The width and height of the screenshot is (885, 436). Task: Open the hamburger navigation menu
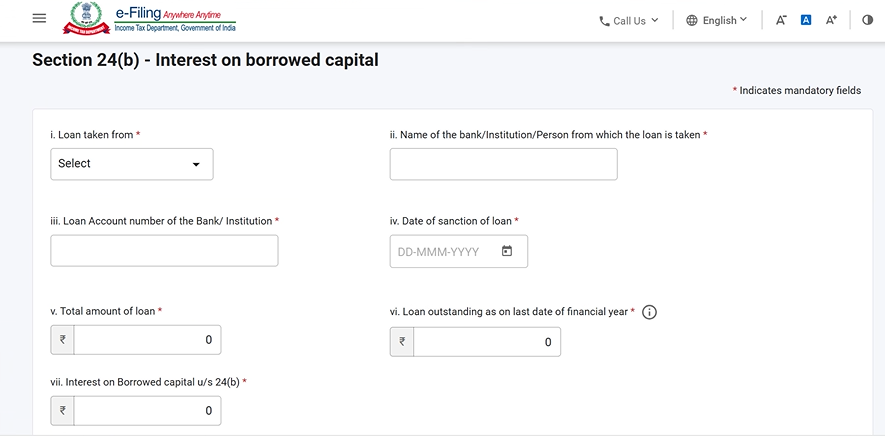coord(39,19)
